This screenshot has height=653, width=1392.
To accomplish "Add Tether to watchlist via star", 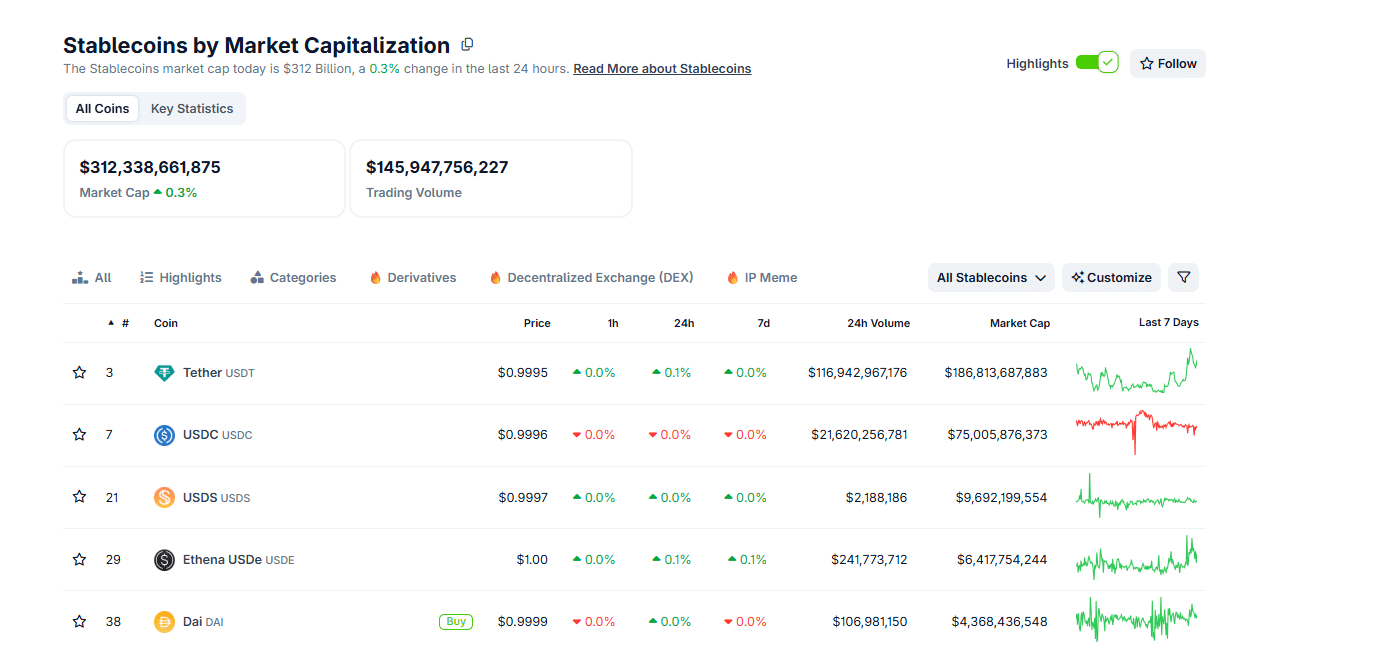I will pos(79,372).
